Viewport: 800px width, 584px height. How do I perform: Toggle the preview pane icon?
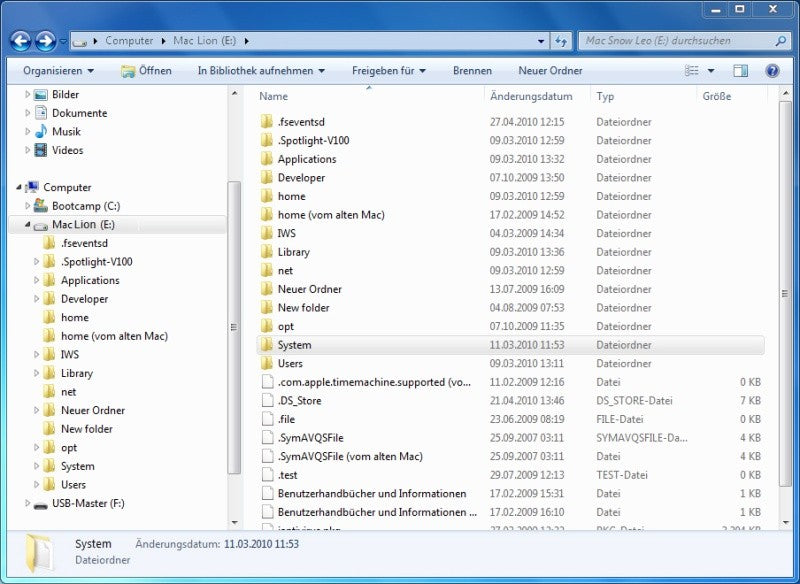click(x=740, y=71)
